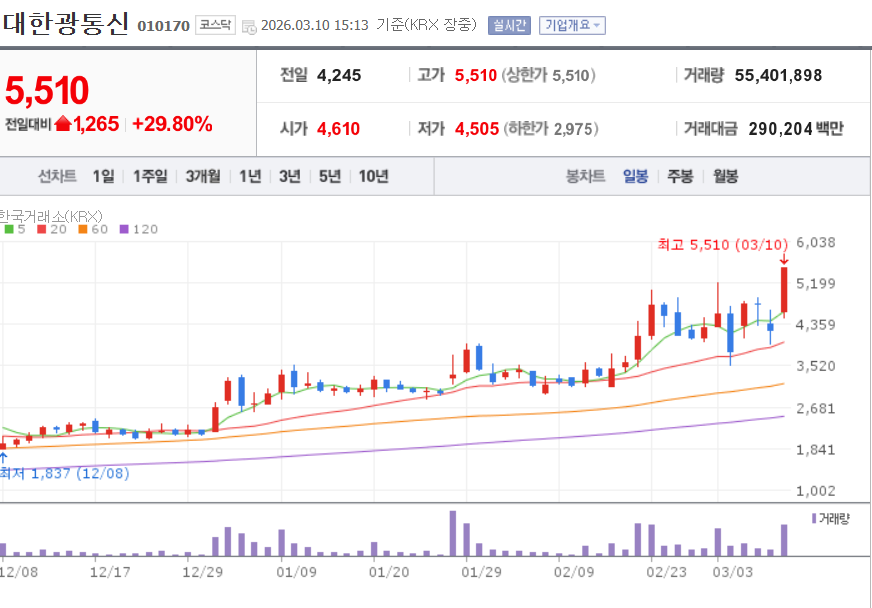Image resolution: width=872 pixels, height=608 pixels.
Task: Click the purple 120-day moving average swatch
Action: [x=124, y=229]
